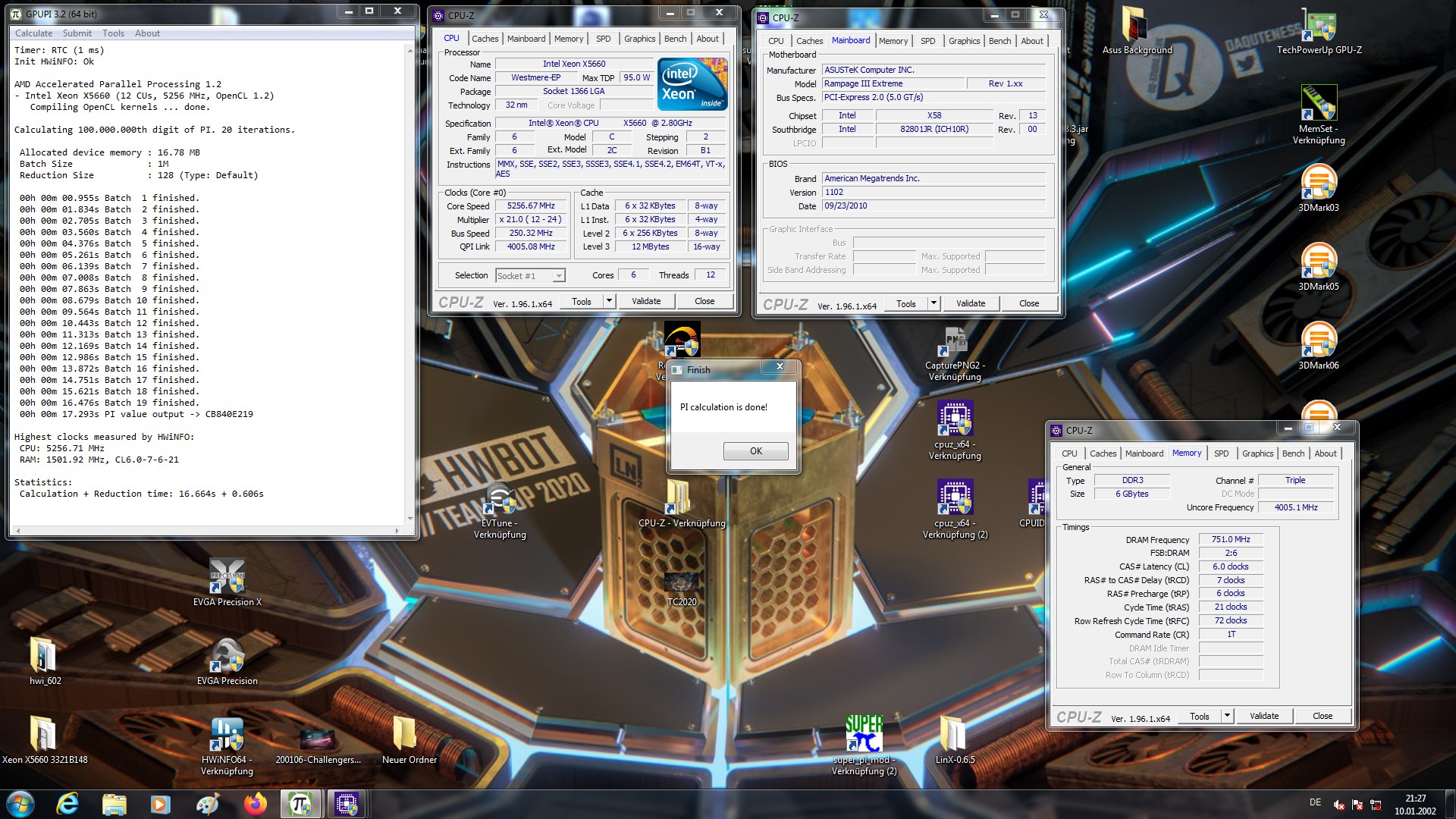Open Bench tab in first CPU-Z window
Image resolution: width=1456 pixels, height=819 pixels.
(675, 39)
